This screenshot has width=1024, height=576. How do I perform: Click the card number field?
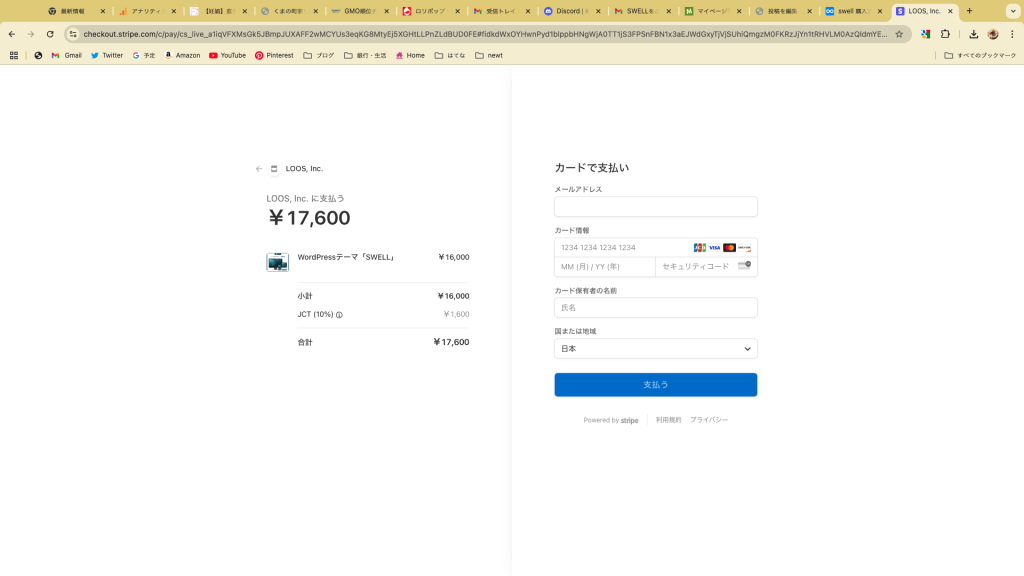click(620, 248)
